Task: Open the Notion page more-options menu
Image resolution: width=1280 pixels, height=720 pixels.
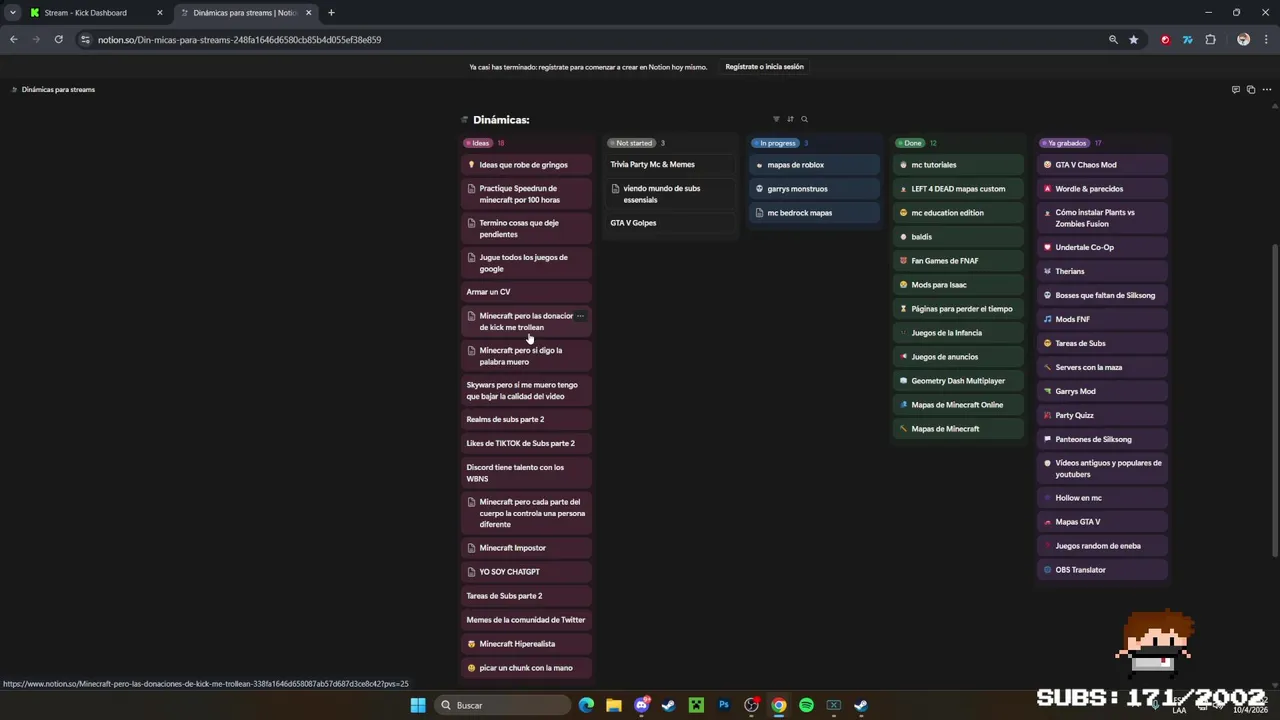Action: (1266, 89)
